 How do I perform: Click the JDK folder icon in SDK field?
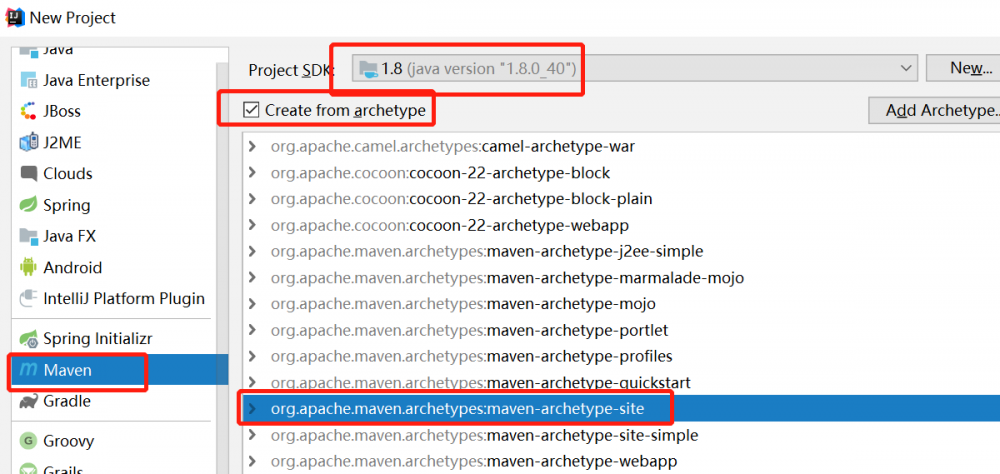point(367,68)
